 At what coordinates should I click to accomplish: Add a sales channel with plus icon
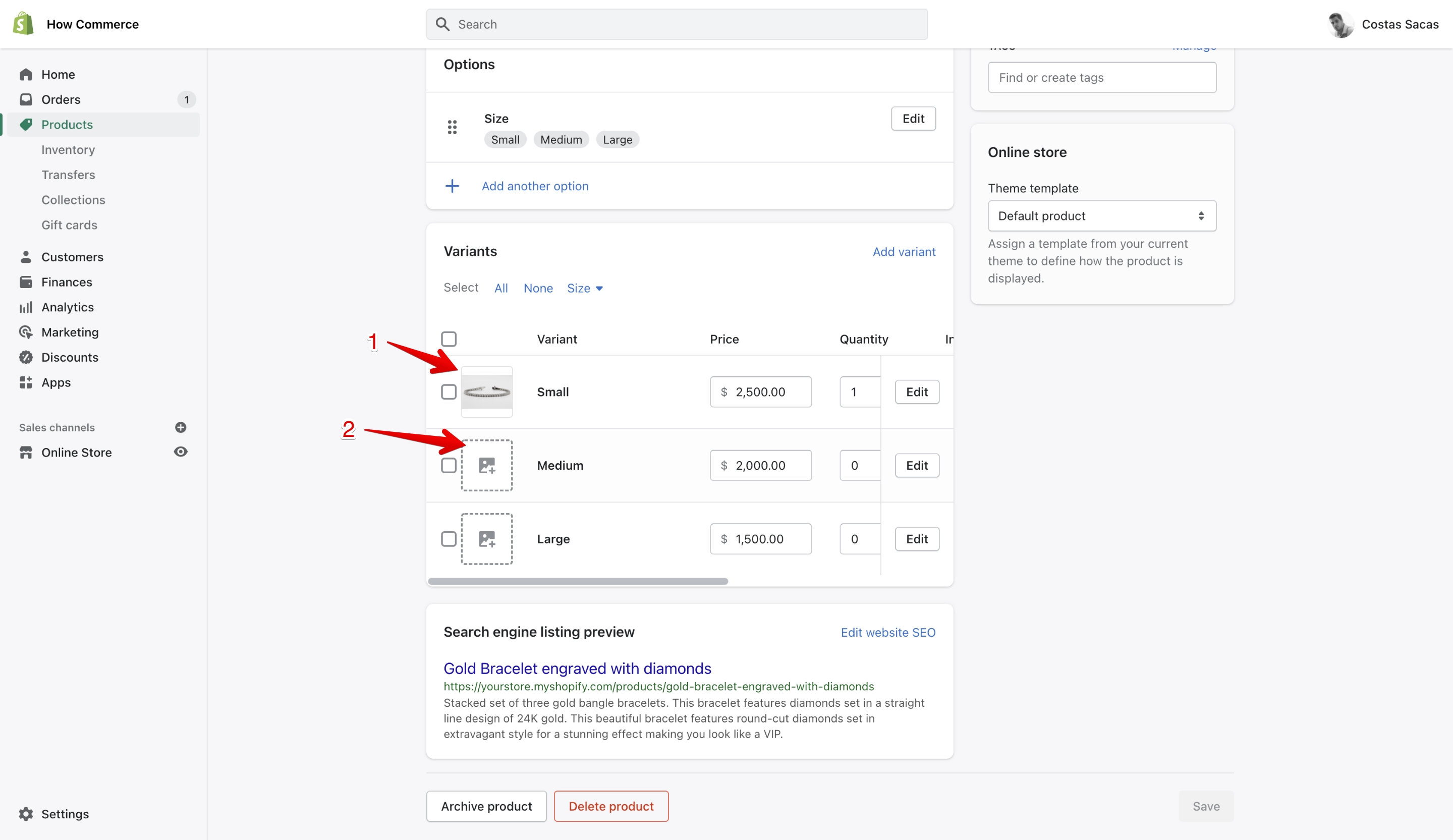(181, 427)
